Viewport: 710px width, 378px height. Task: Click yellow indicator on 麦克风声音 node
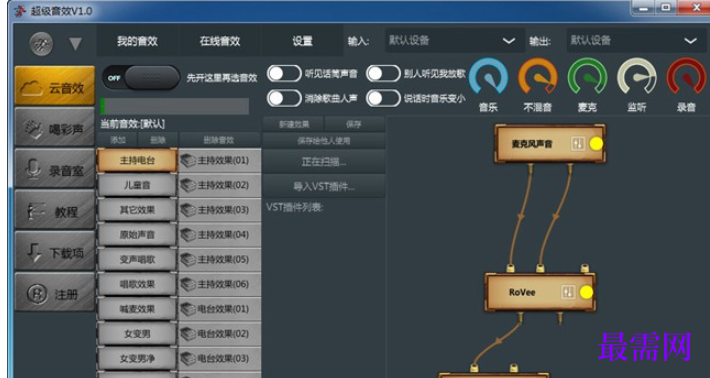click(596, 144)
